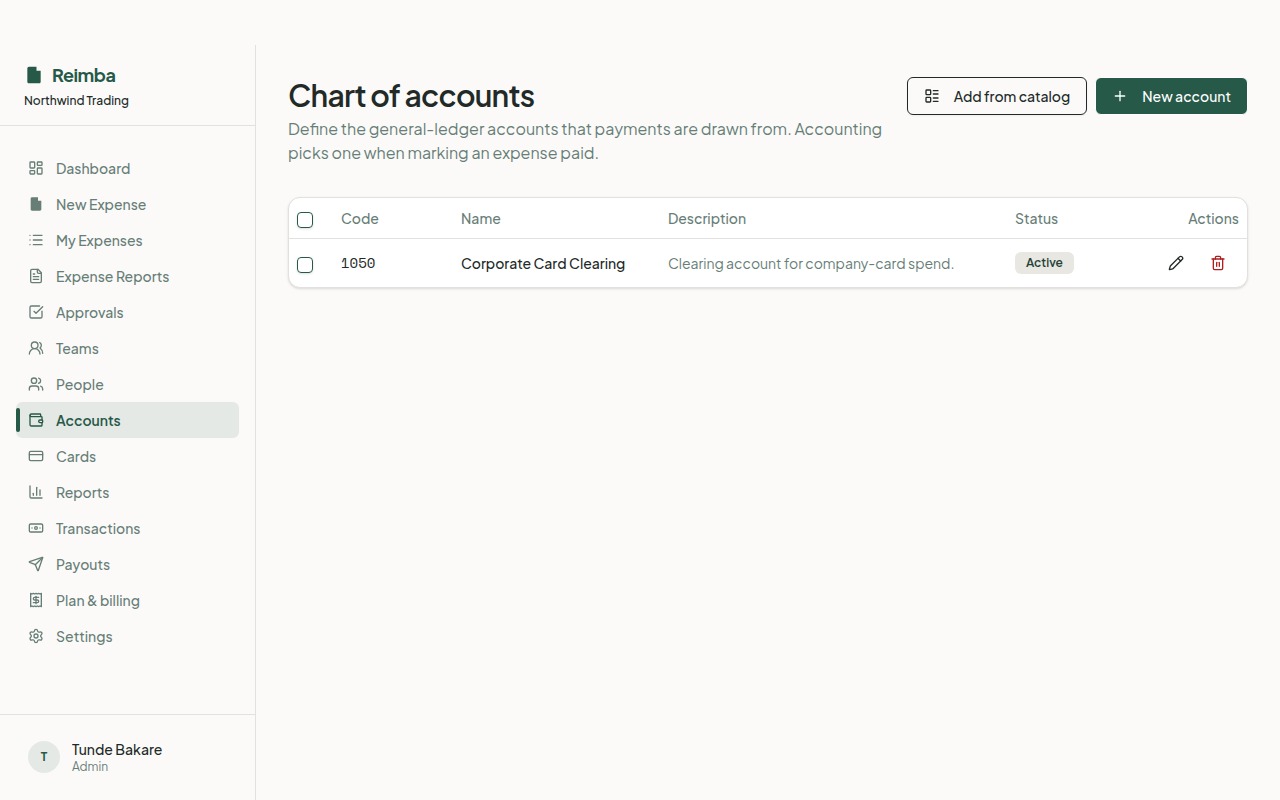Click the Tunde Bakare avatar

pyautogui.click(x=44, y=757)
